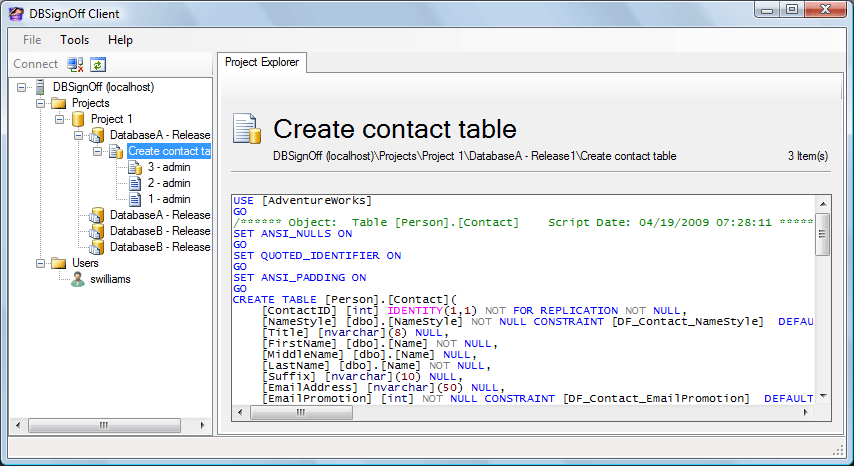Viewport: 854px width, 466px height.
Task: Click the CREATE TABLE [Person].[Contact]( line
Action: coord(345,299)
